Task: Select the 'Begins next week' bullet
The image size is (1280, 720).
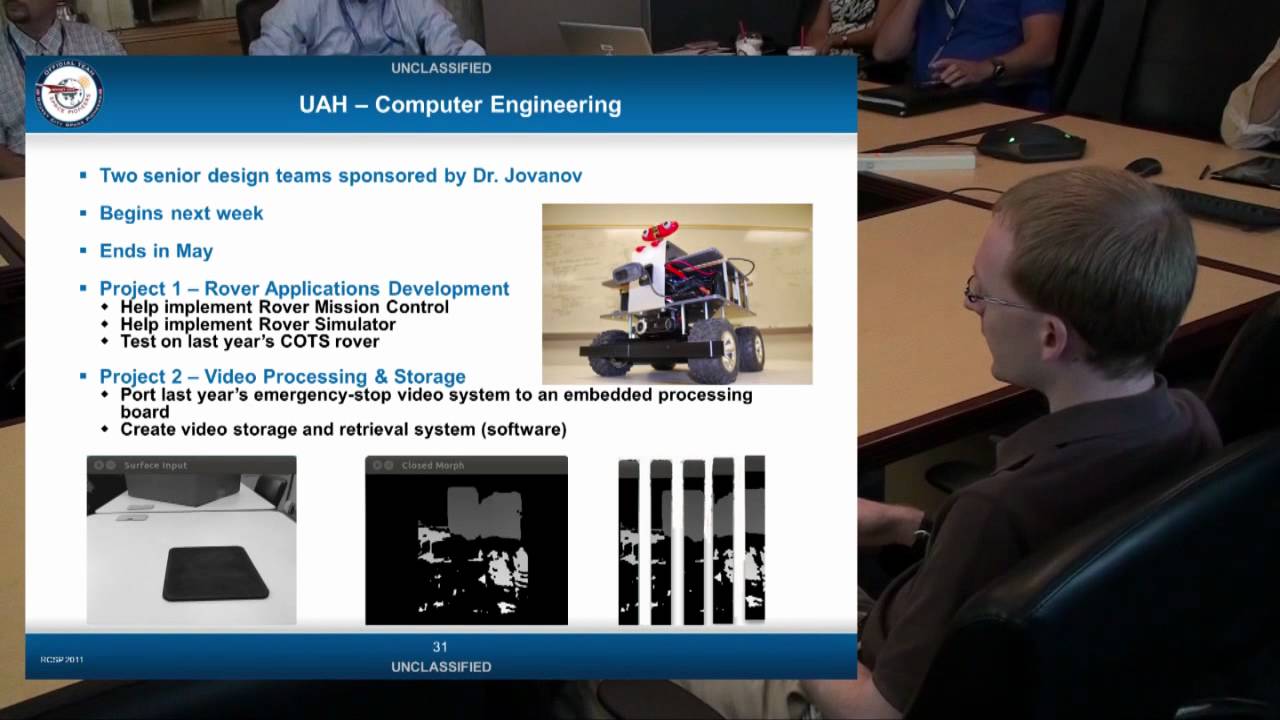Action: pyautogui.click(x=181, y=213)
